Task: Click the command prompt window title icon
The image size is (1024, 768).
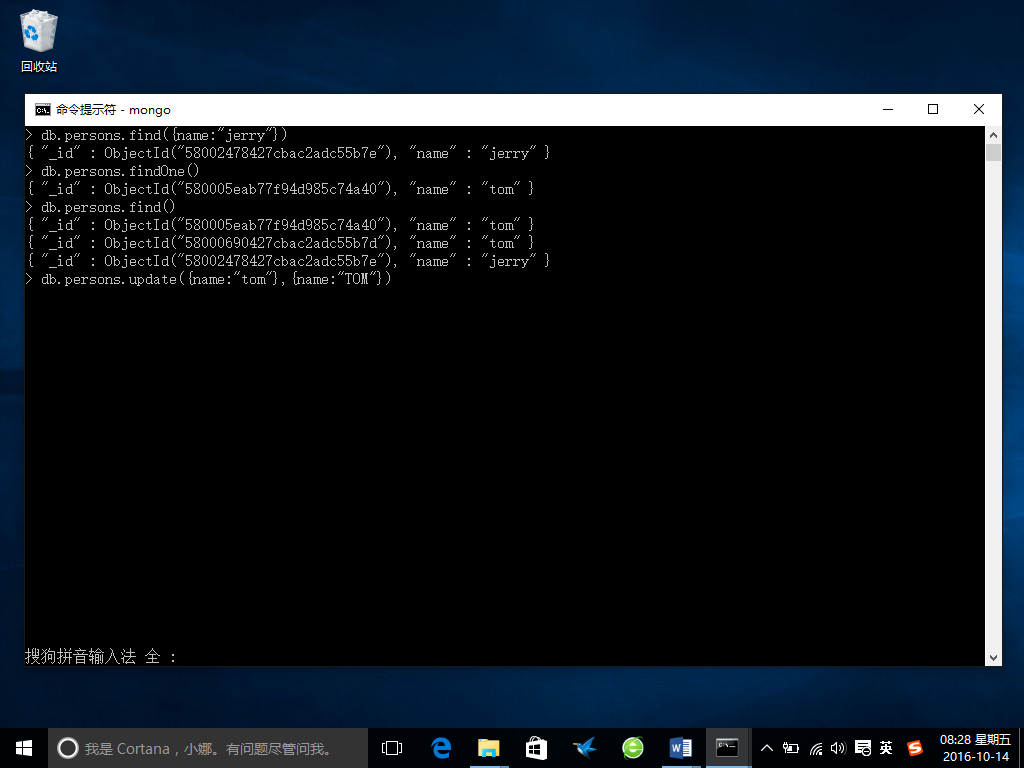Action: (43, 110)
